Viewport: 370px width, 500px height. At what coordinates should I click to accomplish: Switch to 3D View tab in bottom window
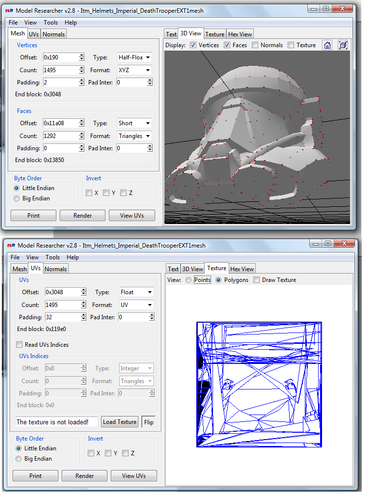pyautogui.click(x=193, y=269)
